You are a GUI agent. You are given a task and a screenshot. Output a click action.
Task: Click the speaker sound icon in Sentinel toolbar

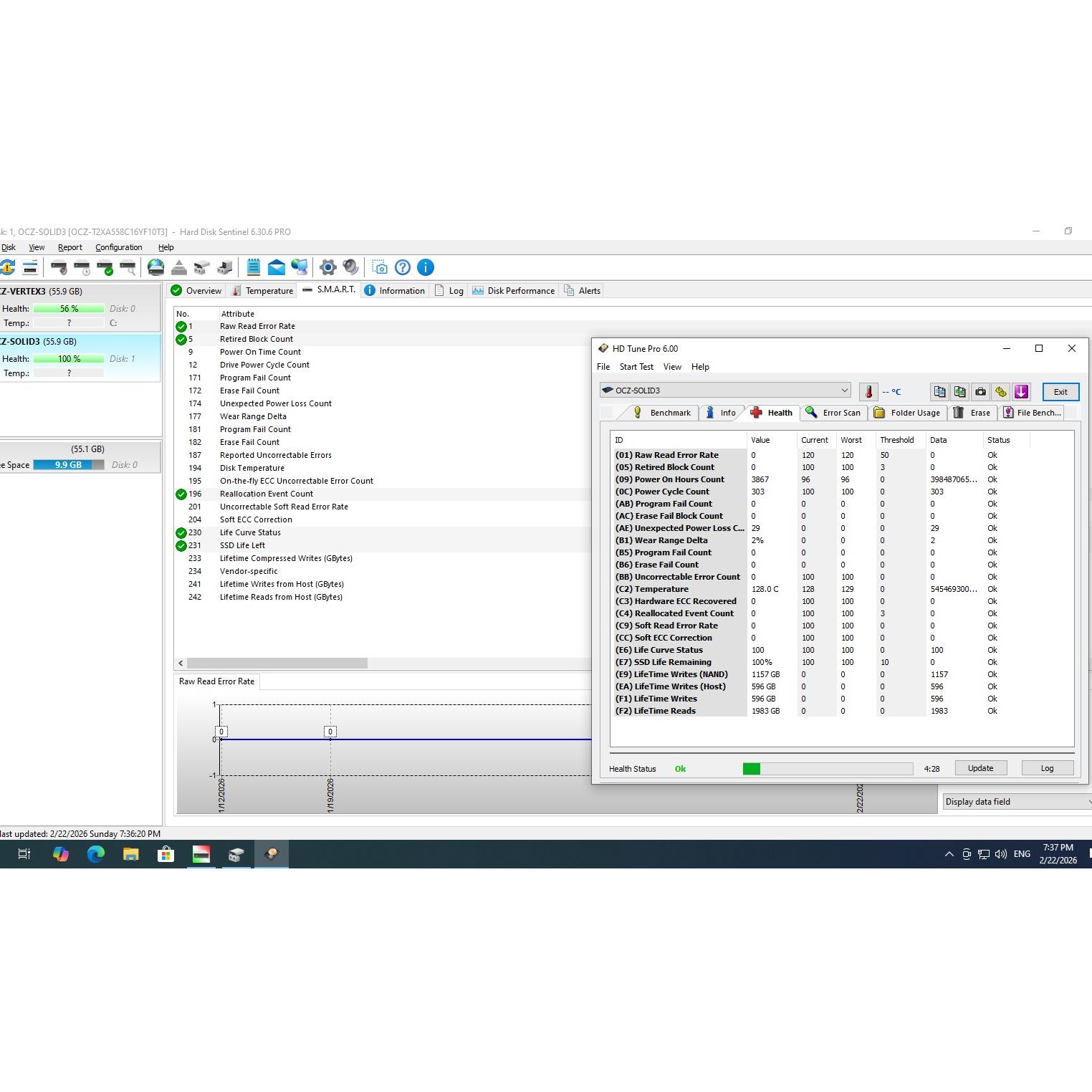(350, 268)
